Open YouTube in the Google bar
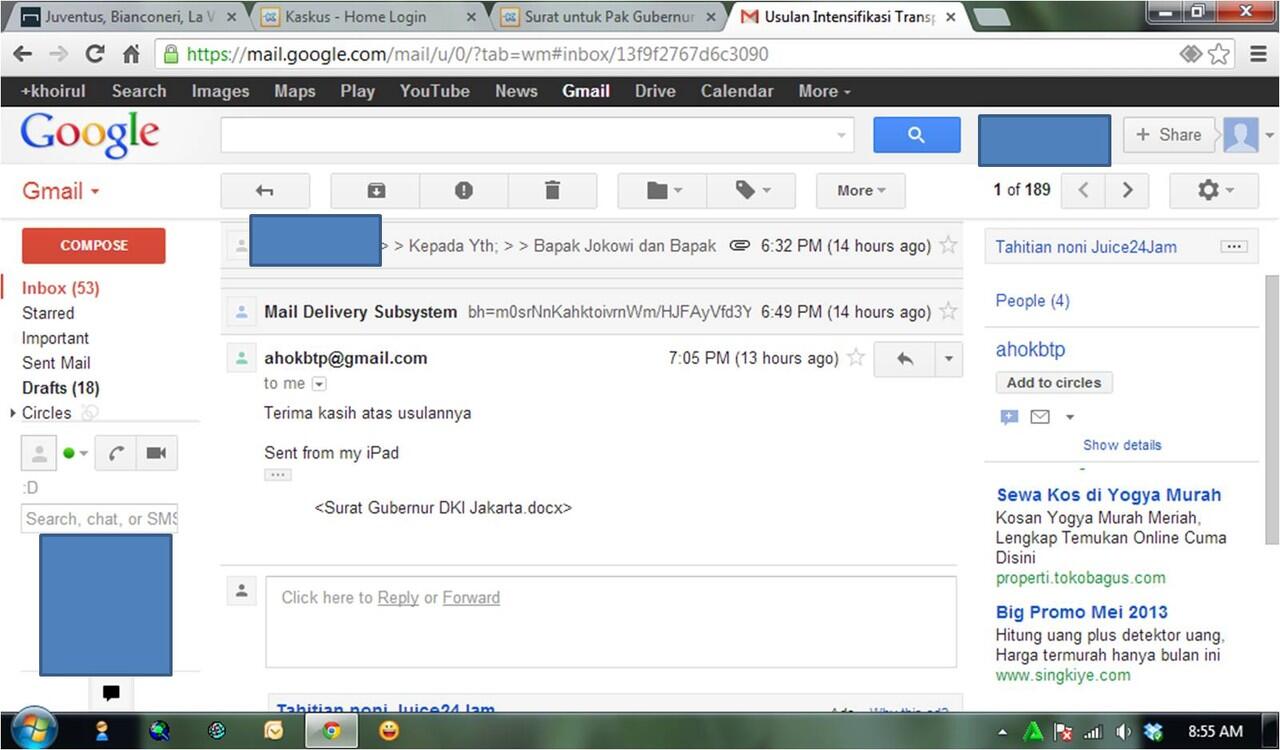Screen dimensions: 1280x750 (x=435, y=91)
